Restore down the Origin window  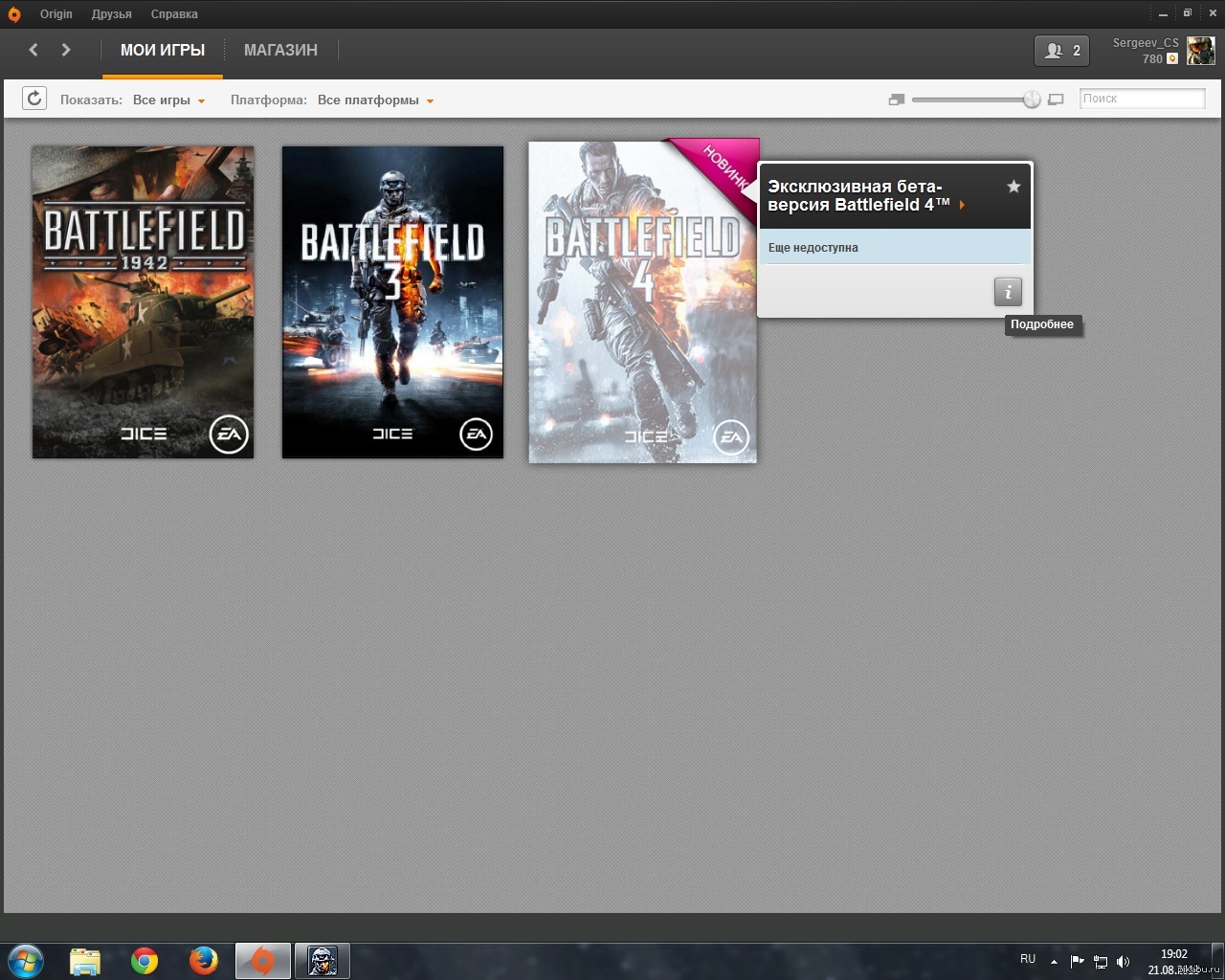[1187, 13]
